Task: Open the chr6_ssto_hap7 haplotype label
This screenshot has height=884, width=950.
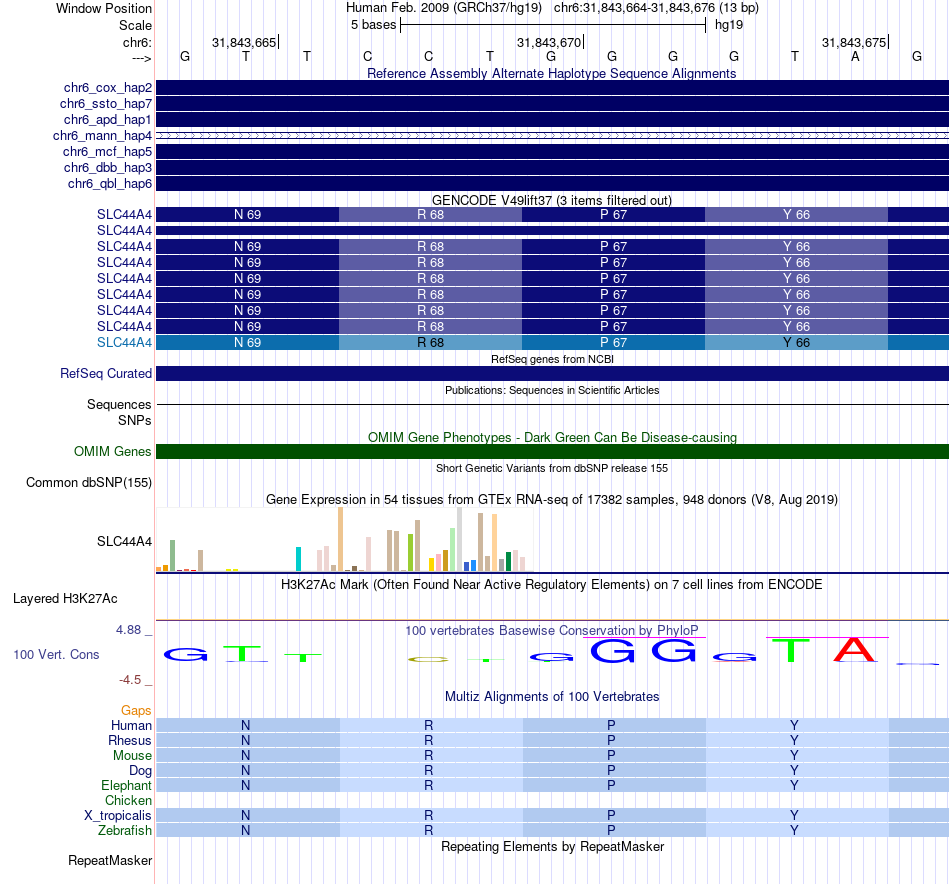Action: [106, 104]
